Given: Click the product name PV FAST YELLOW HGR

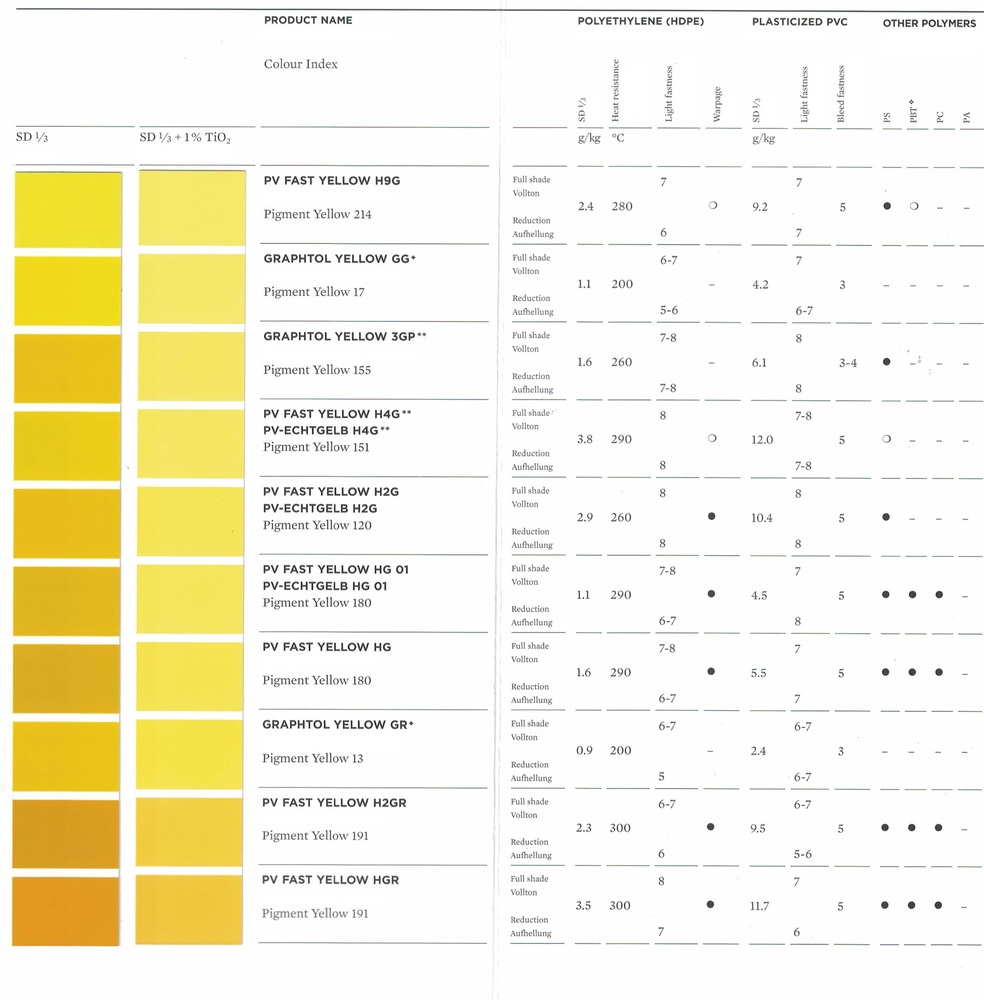Looking at the screenshot, I should point(330,880).
